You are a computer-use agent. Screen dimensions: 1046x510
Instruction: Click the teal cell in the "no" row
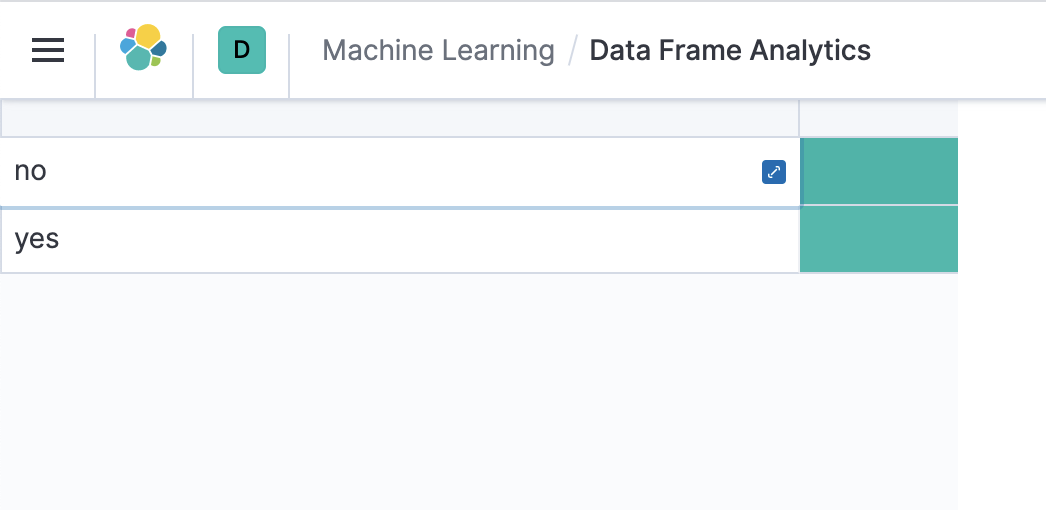coord(879,172)
